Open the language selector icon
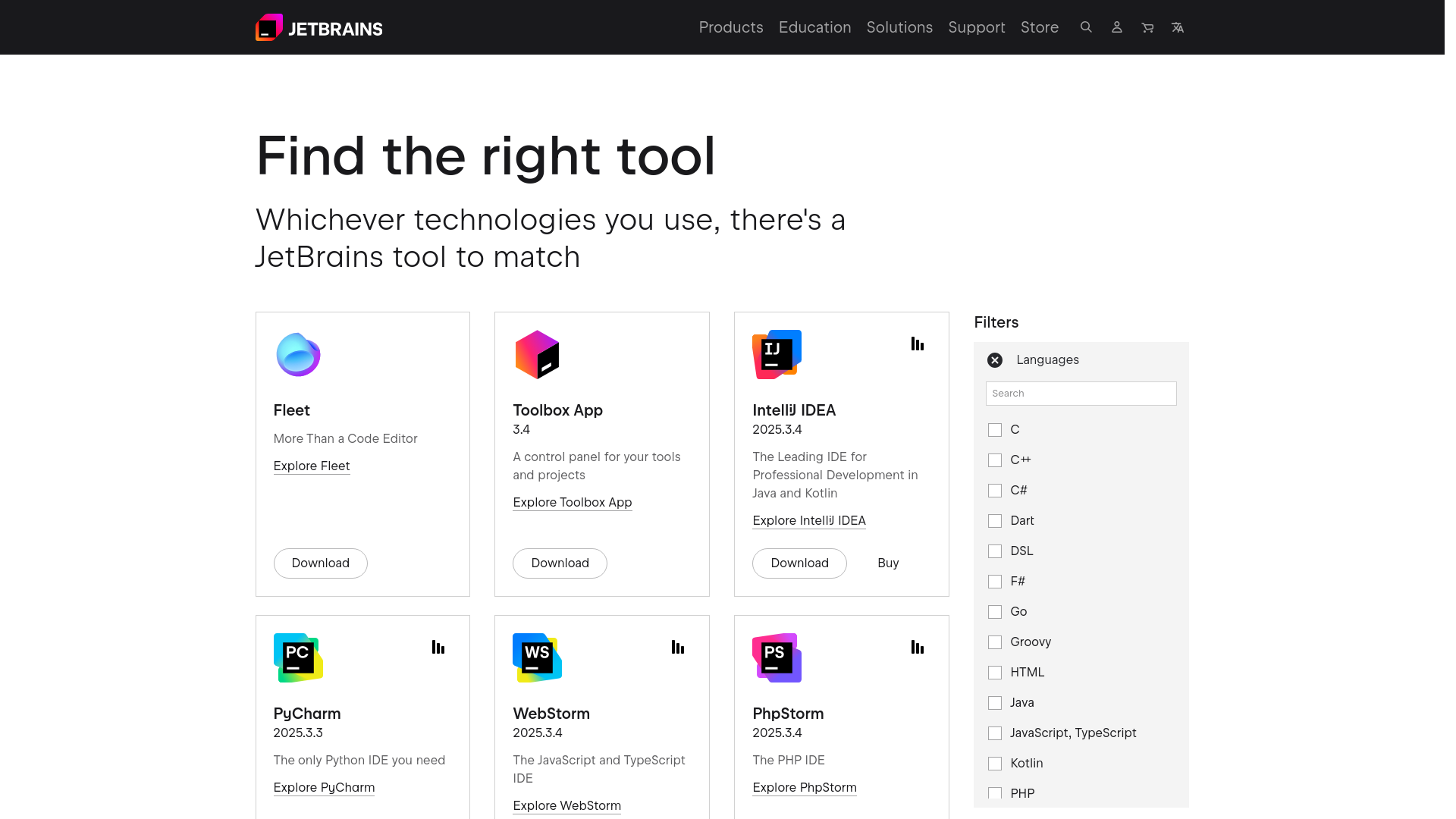Screen dimensions: 1456x819 tap(1178, 27)
